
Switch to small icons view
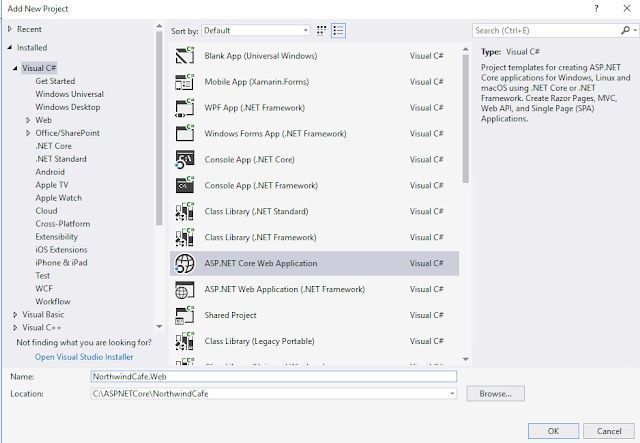[322, 31]
